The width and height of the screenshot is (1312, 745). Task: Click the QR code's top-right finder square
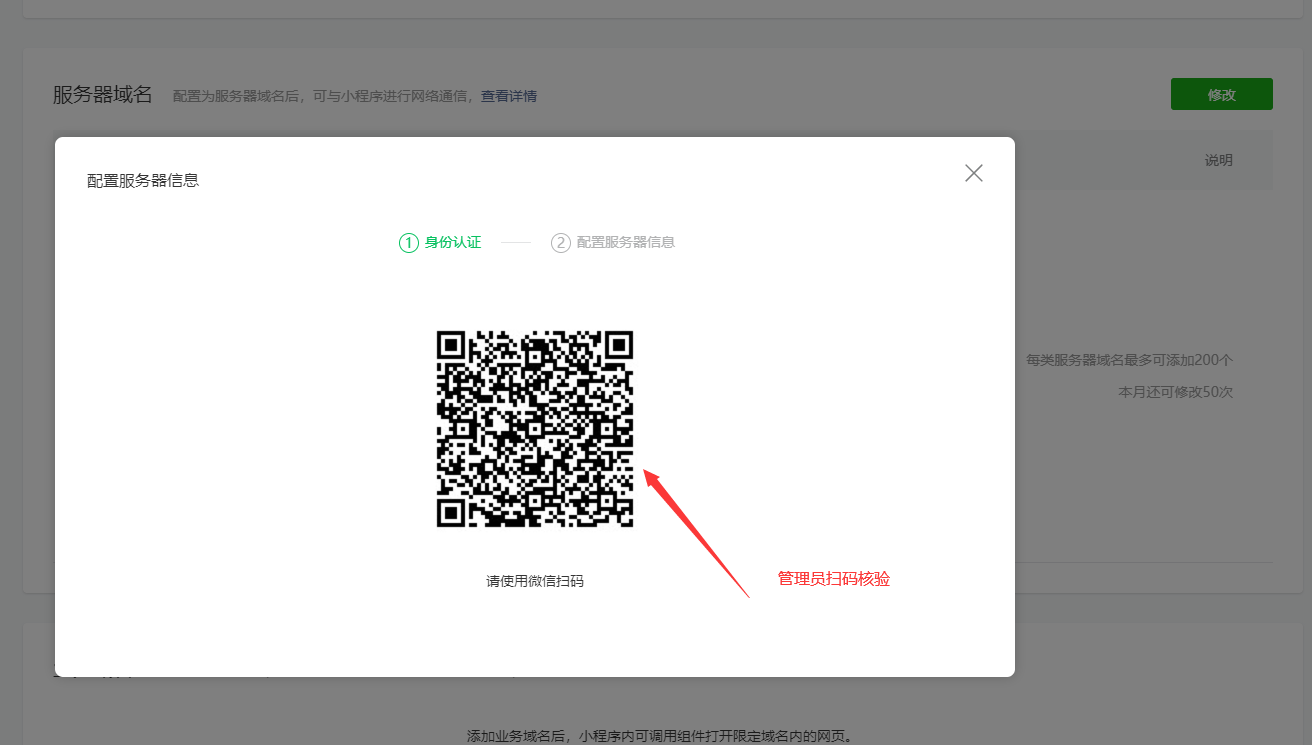619,346
